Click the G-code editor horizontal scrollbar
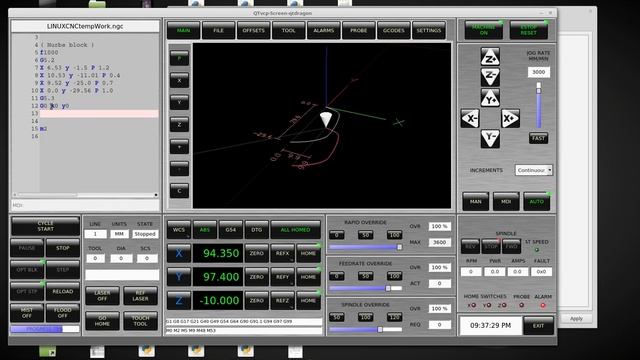Image resolution: width=640 pixels, height=360 pixels. [x=85, y=195]
